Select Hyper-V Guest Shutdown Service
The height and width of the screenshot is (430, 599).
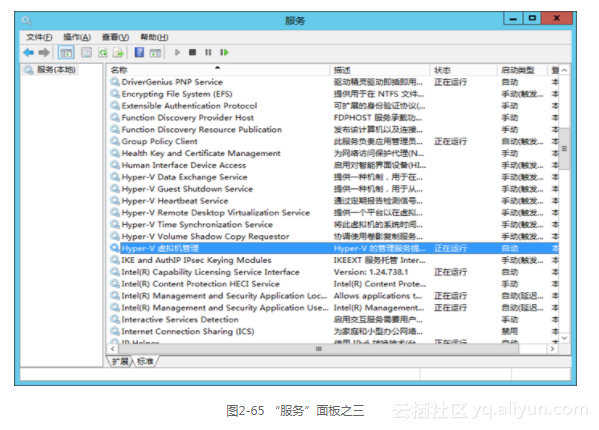click(334, 189)
